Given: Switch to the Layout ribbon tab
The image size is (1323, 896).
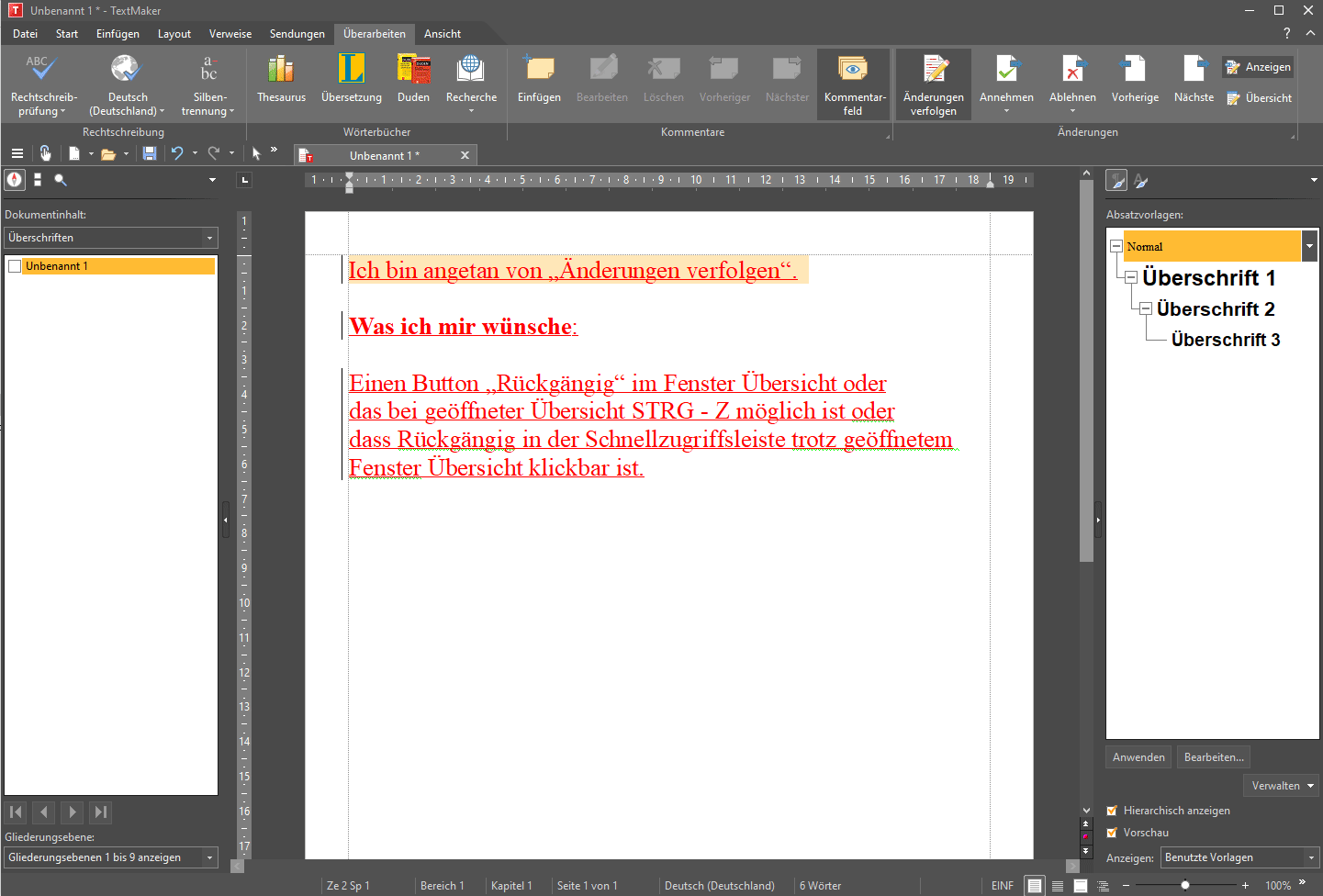Looking at the screenshot, I should coord(174,34).
